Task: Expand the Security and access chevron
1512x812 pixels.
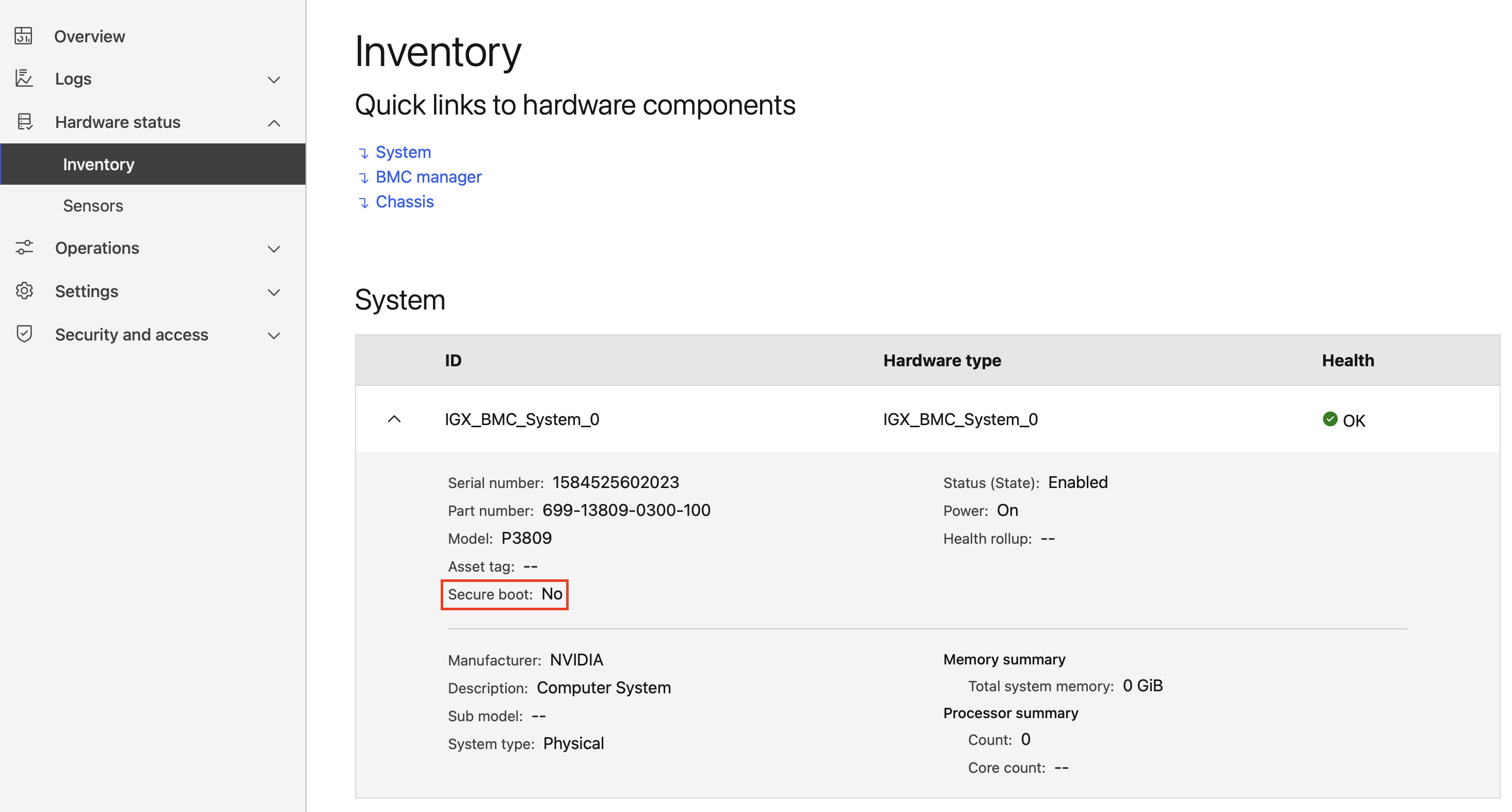Action: tap(274, 335)
